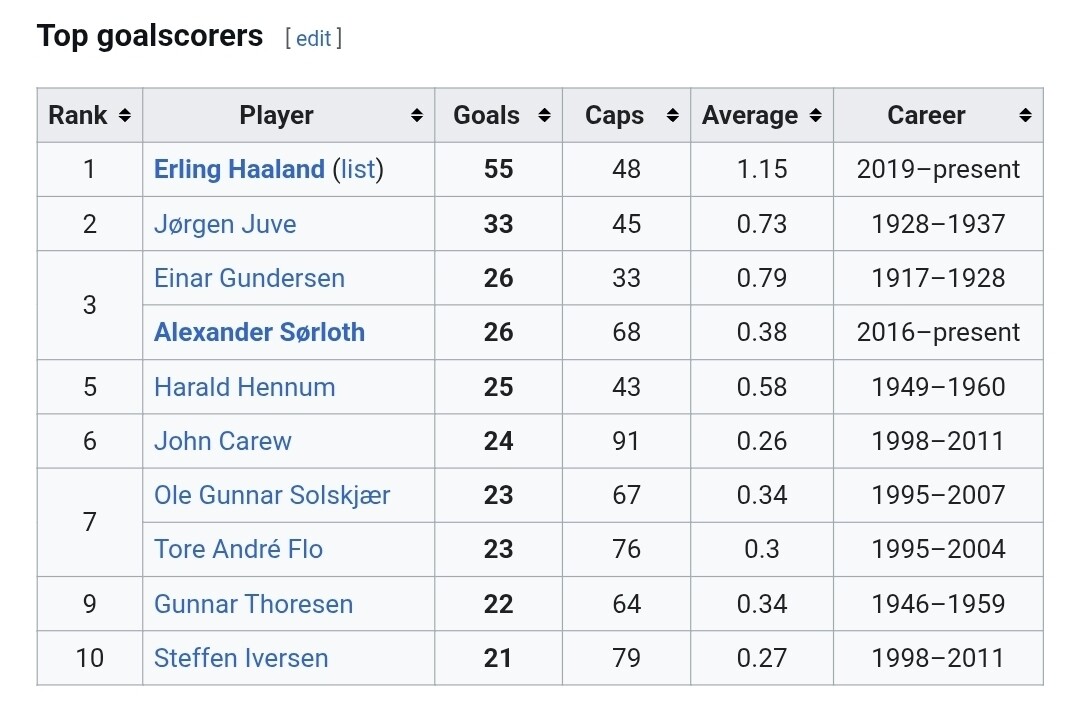Screen dimensions: 1080x708
Task: Click the Caps column sort icon
Action: click(x=673, y=116)
